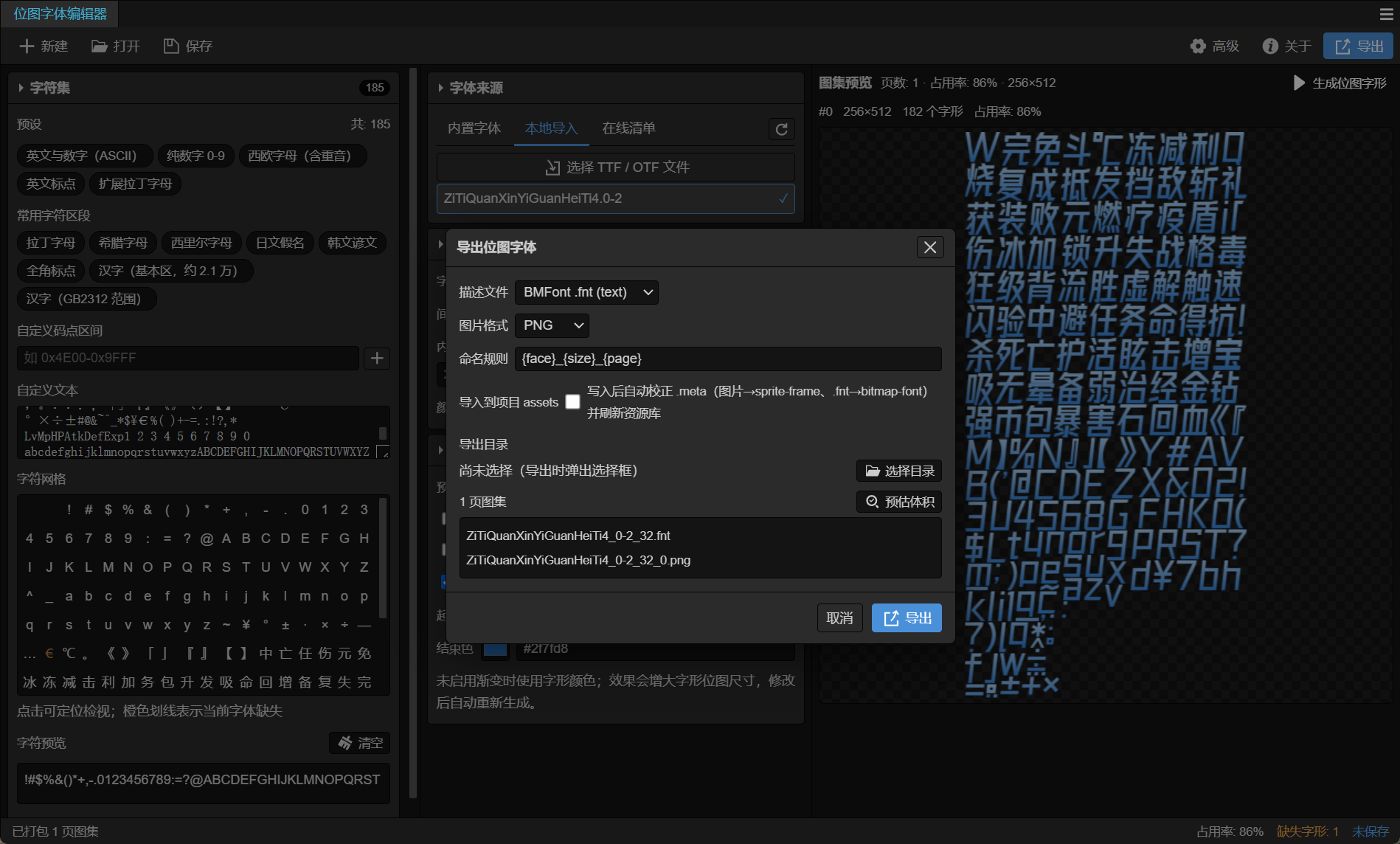
Task: Click the 新建 (new) toolbar button
Action: click(44, 46)
